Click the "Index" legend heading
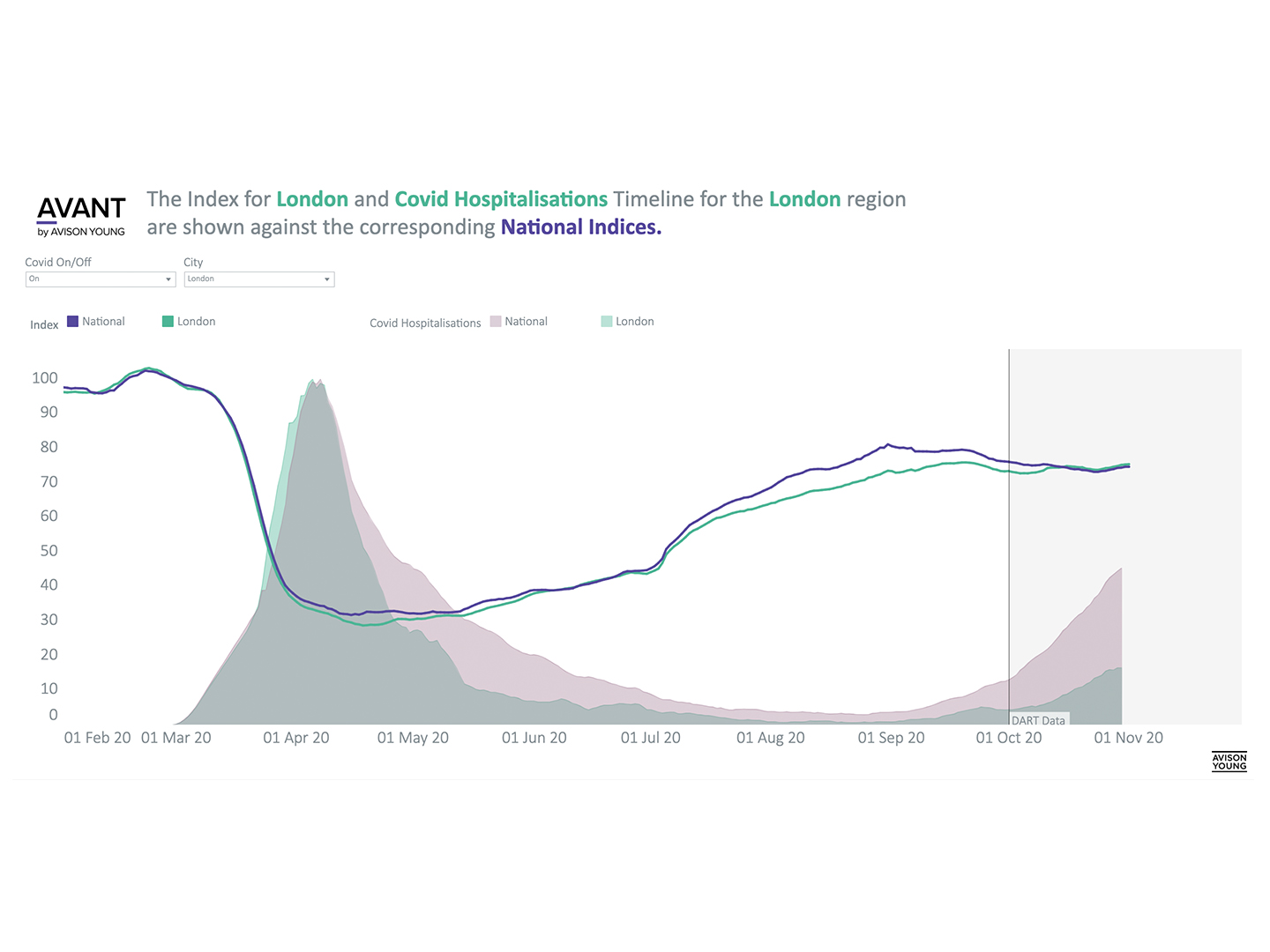The width and height of the screenshot is (1270, 952). 44,325
